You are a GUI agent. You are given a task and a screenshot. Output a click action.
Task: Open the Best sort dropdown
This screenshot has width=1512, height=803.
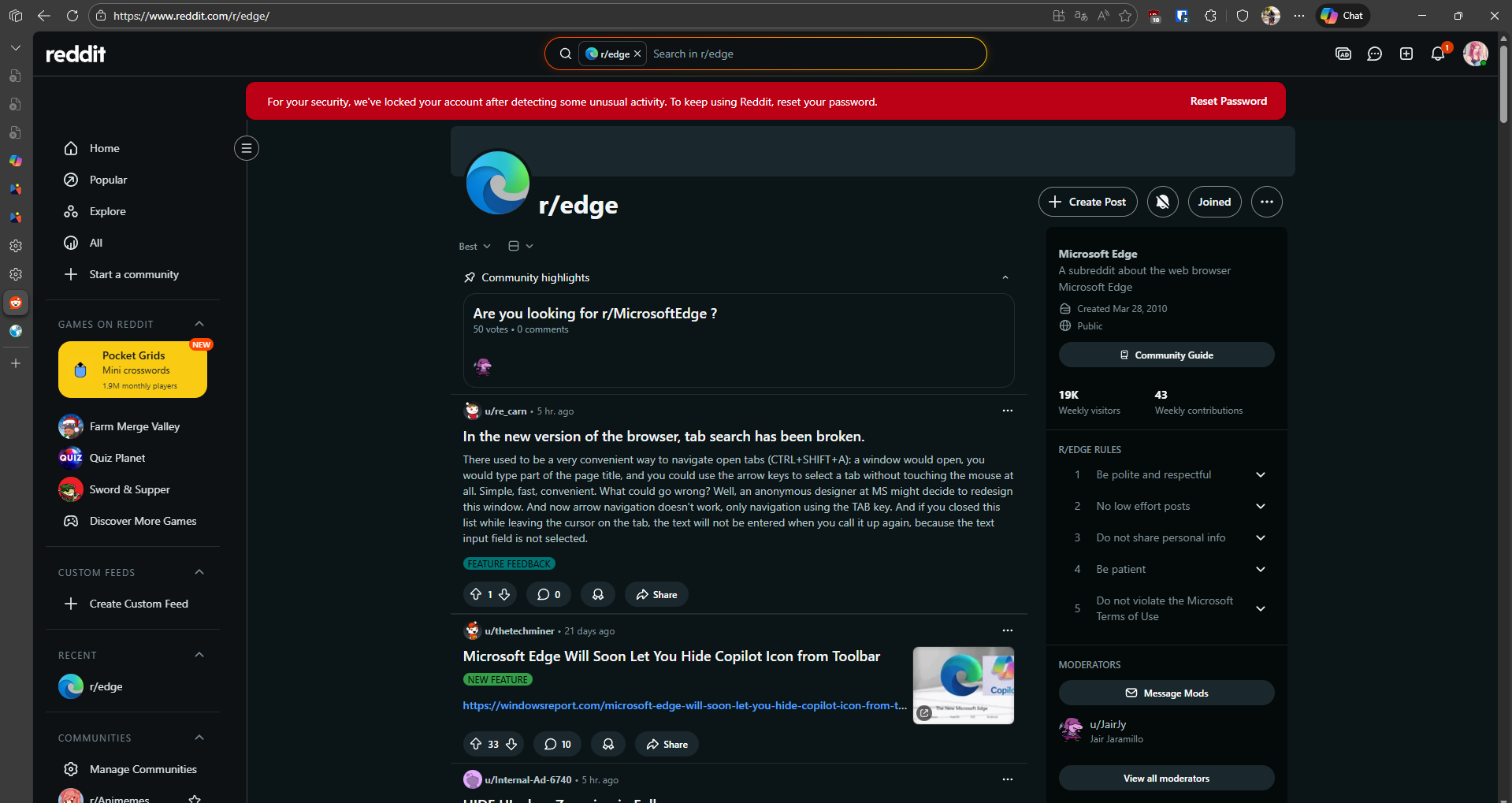tap(474, 247)
